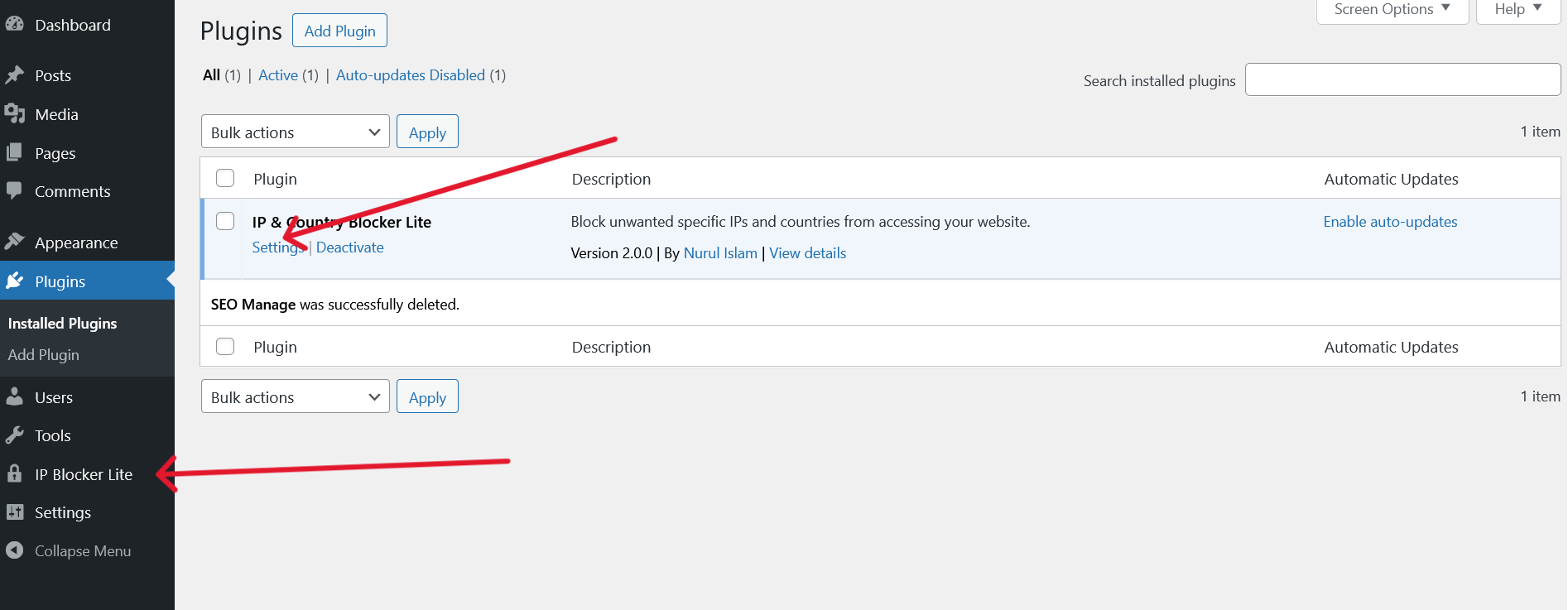
Task: Deactivate the IP & Country Blocker Lite plugin
Action: click(349, 247)
